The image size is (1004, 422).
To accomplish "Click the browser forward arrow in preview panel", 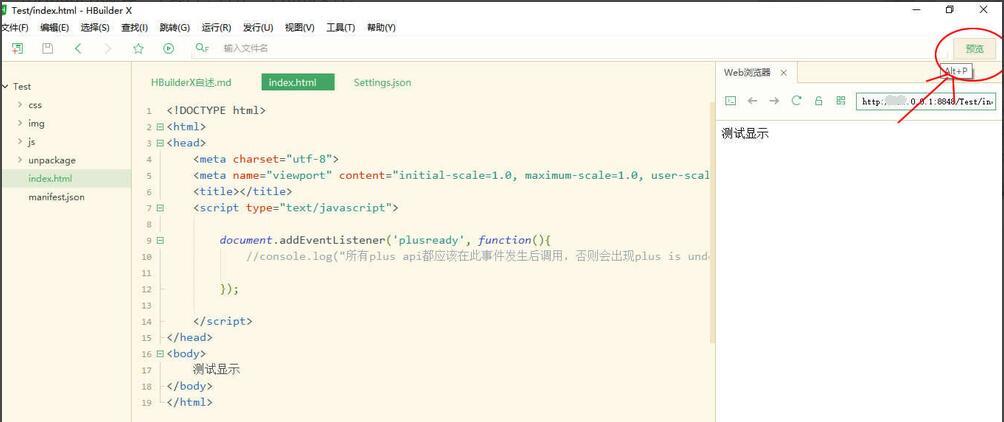I will [774, 101].
